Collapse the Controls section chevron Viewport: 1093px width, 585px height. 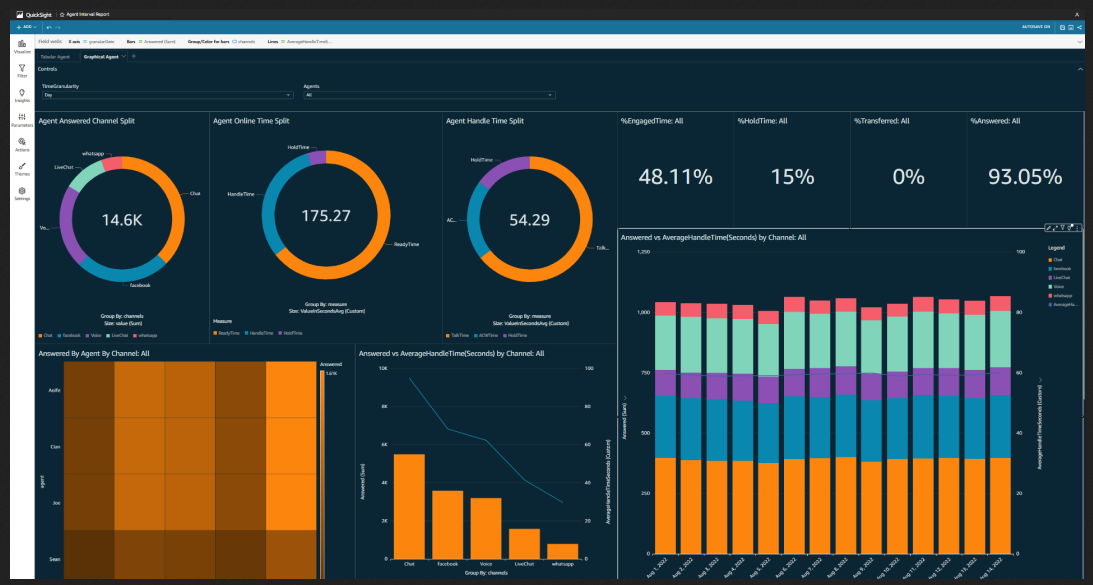pyautogui.click(x=1080, y=69)
